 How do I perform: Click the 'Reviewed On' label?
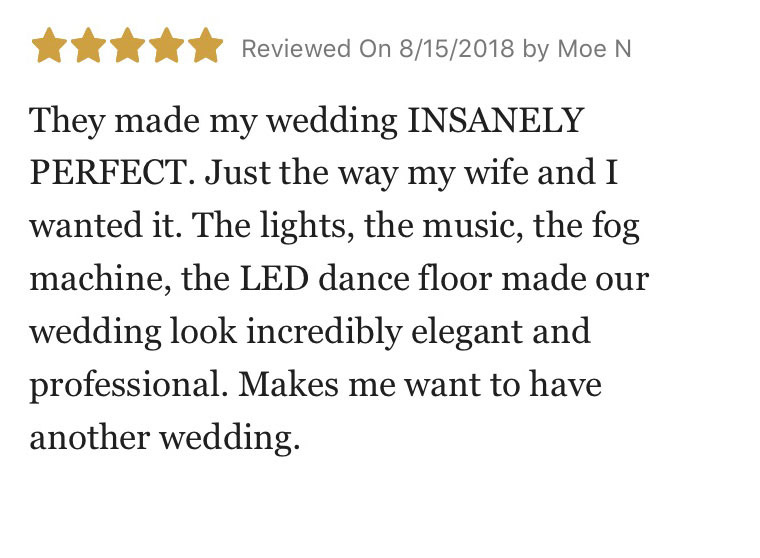click(x=317, y=49)
